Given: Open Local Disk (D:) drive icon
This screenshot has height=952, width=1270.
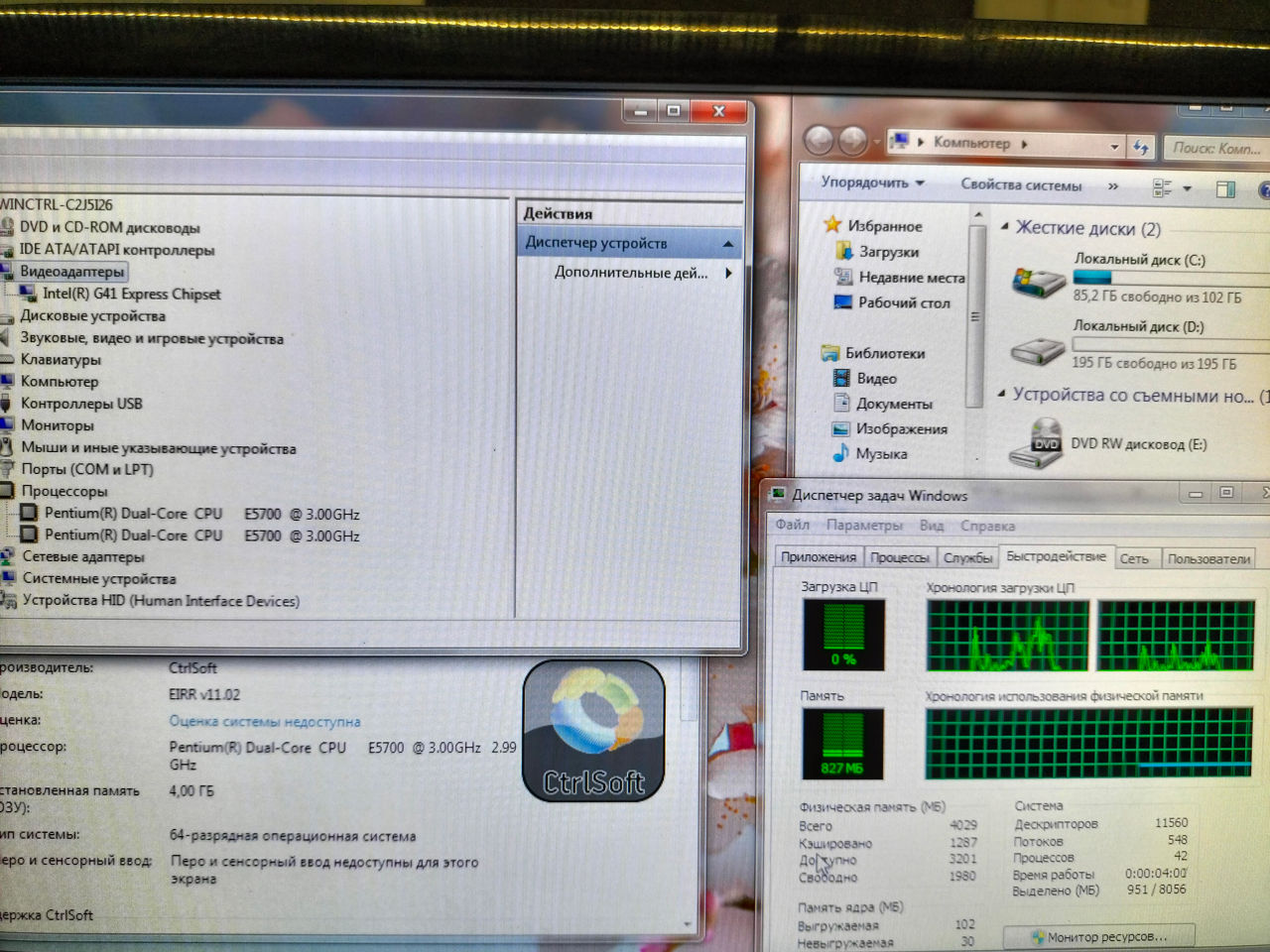Looking at the screenshot, I should [1038, 350].
